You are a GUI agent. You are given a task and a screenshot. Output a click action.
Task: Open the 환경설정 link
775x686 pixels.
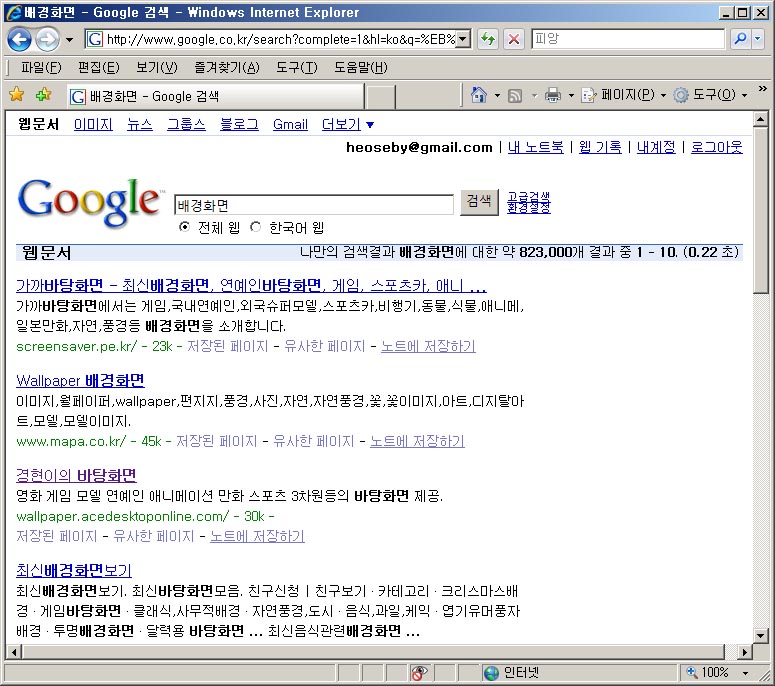point(528,208)
